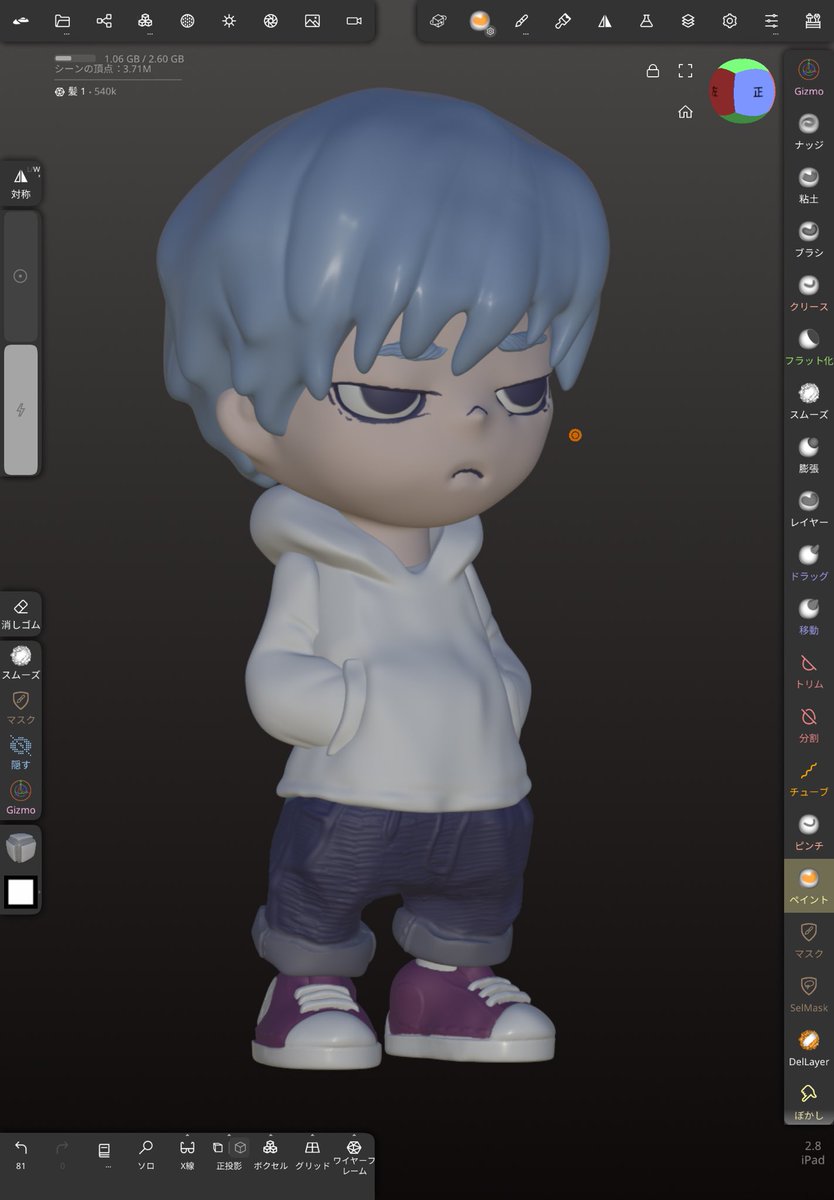
Task: Lock the camera with padlock icon
Action: (653, 71)
